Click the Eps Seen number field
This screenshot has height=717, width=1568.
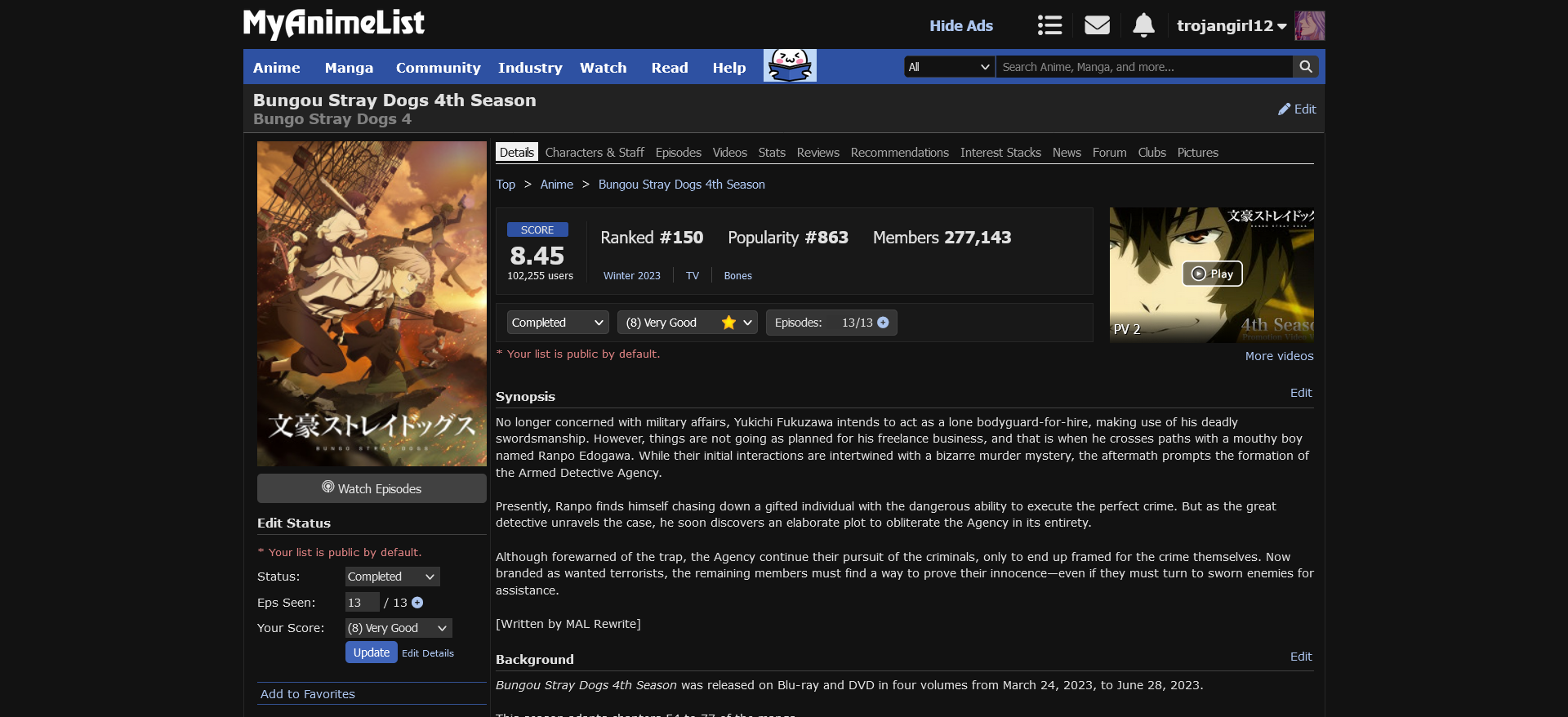pos(362,603)
